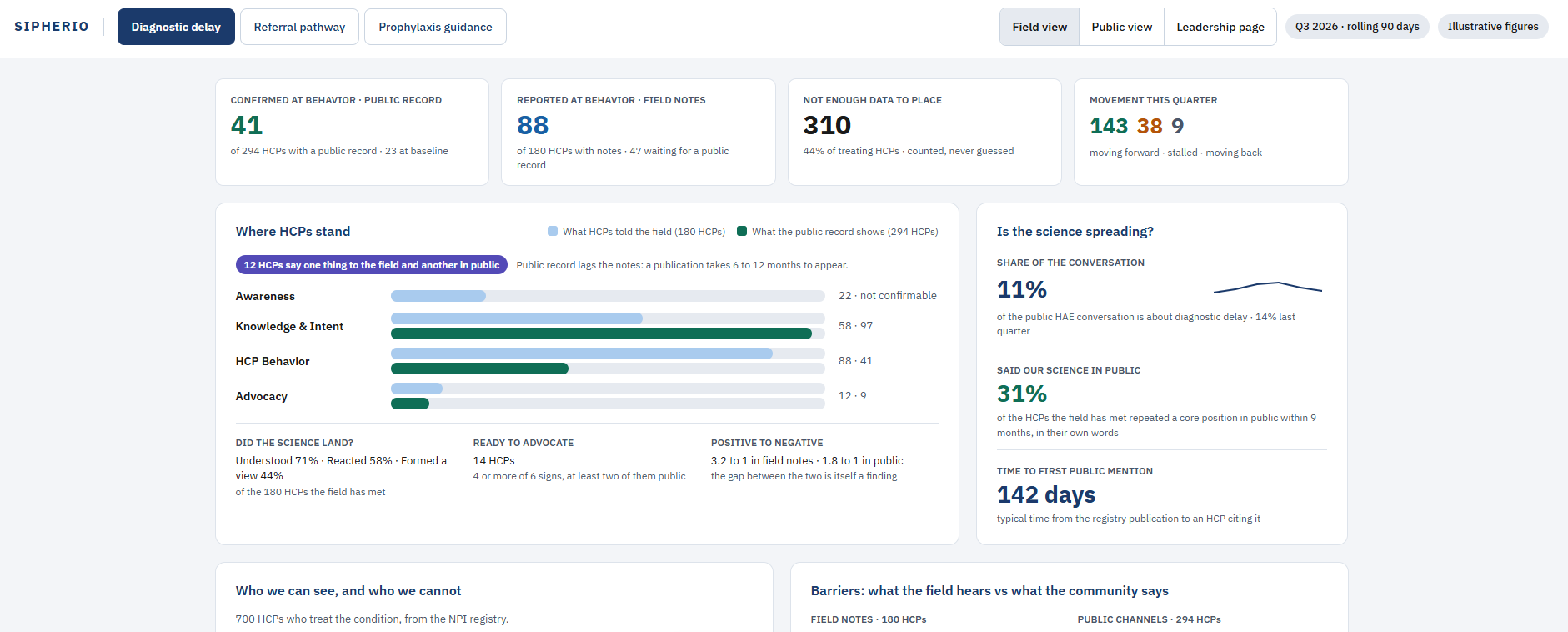The width and height of the screenshot is (1568, 632).
Task: Switch to the Referral pathway tab
Action: click(x=299, y=27)
